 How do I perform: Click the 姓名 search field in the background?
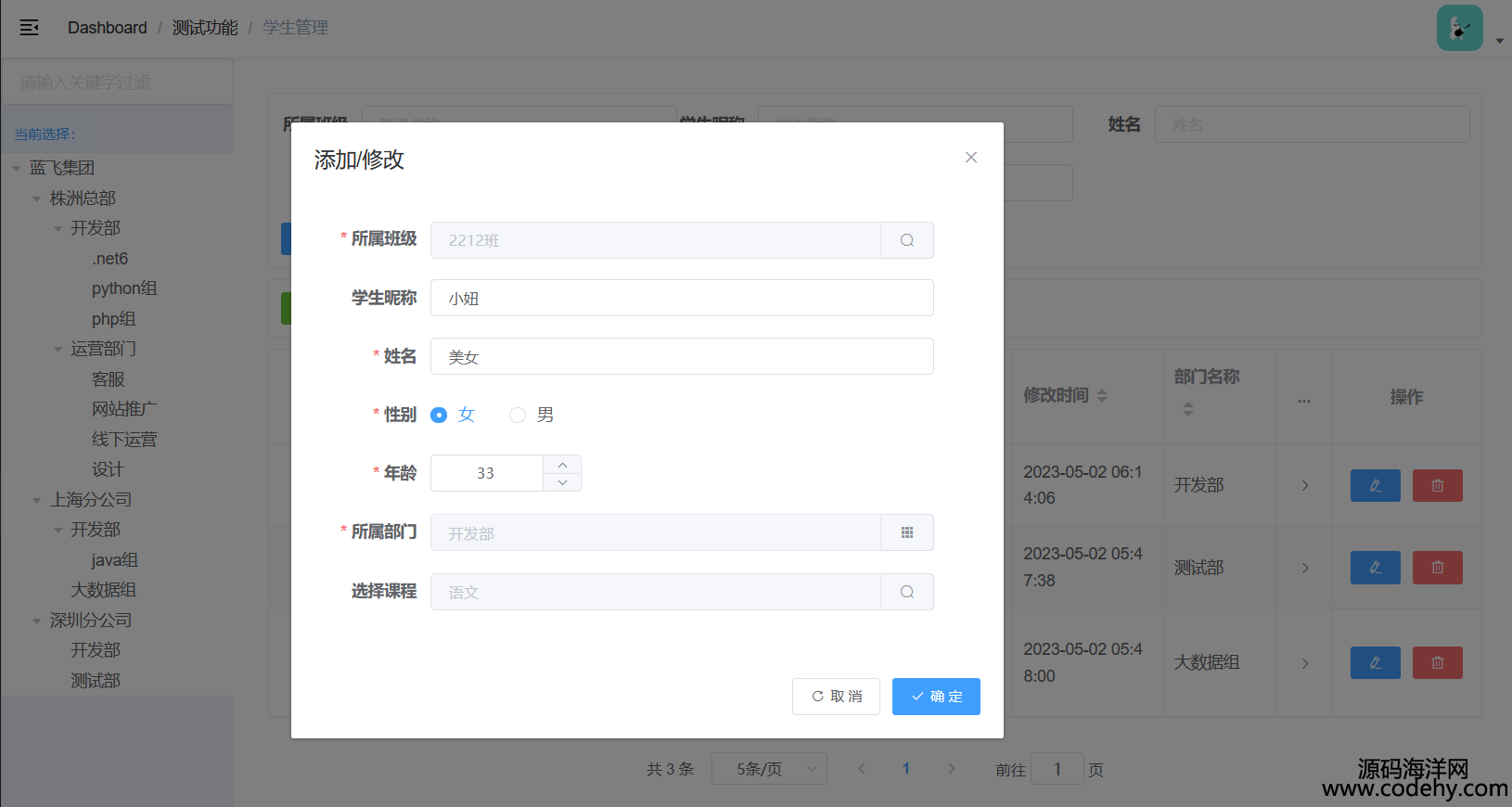pos(1313,124)
